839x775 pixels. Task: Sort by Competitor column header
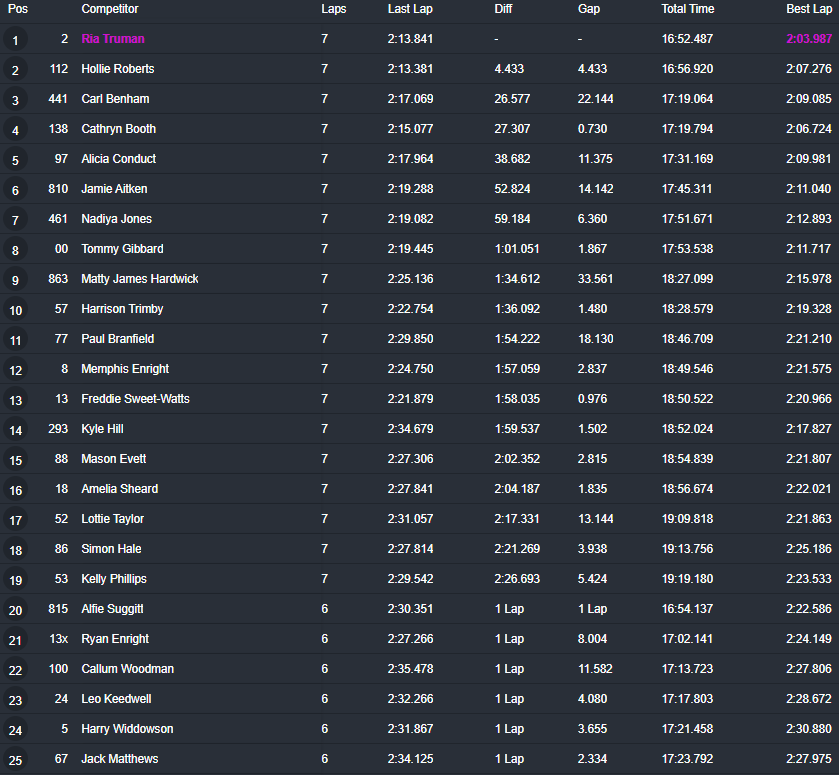[x=110, y=9]
